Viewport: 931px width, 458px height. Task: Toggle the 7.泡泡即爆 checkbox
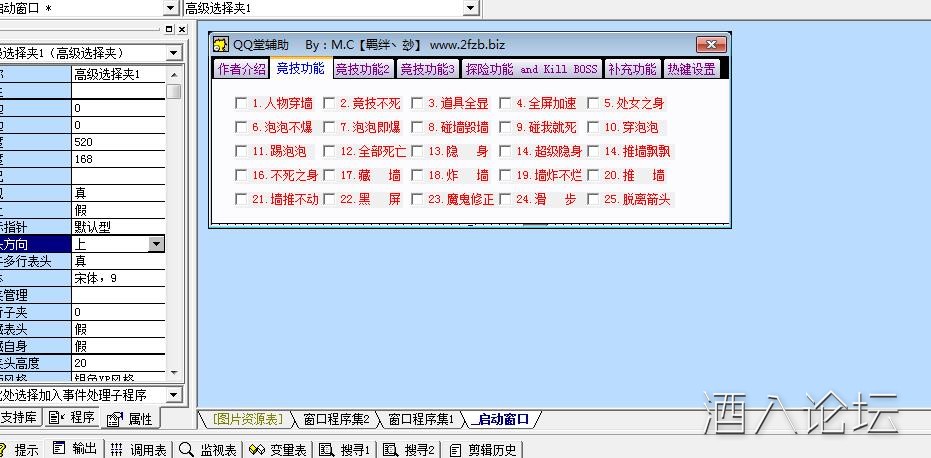pos(329,127)
